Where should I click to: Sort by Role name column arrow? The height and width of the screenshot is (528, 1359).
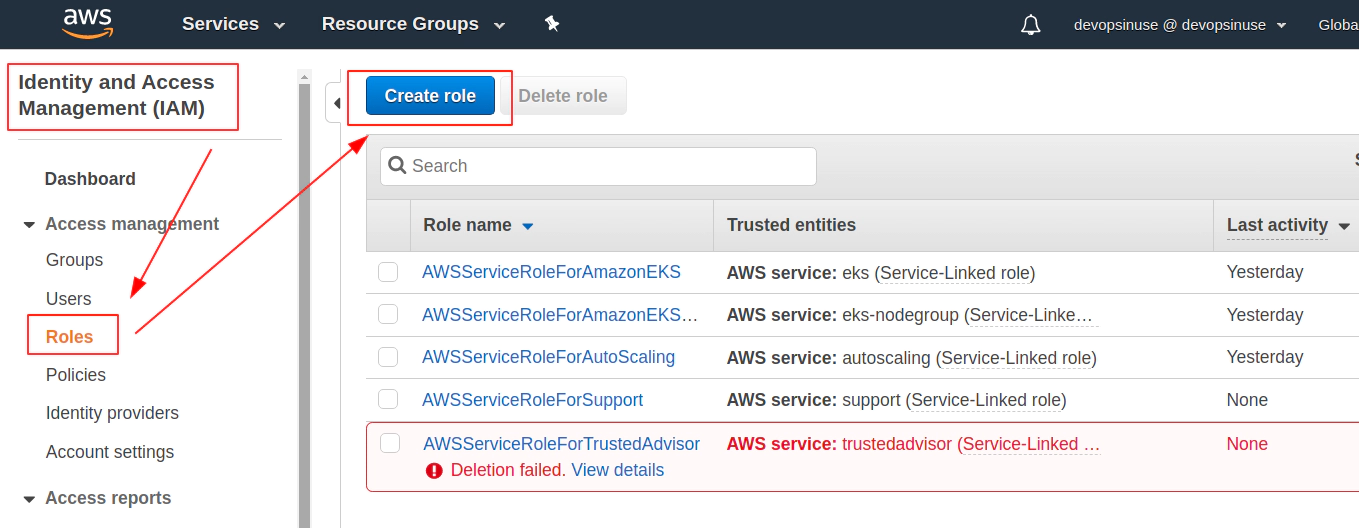[x=528, y=227]
